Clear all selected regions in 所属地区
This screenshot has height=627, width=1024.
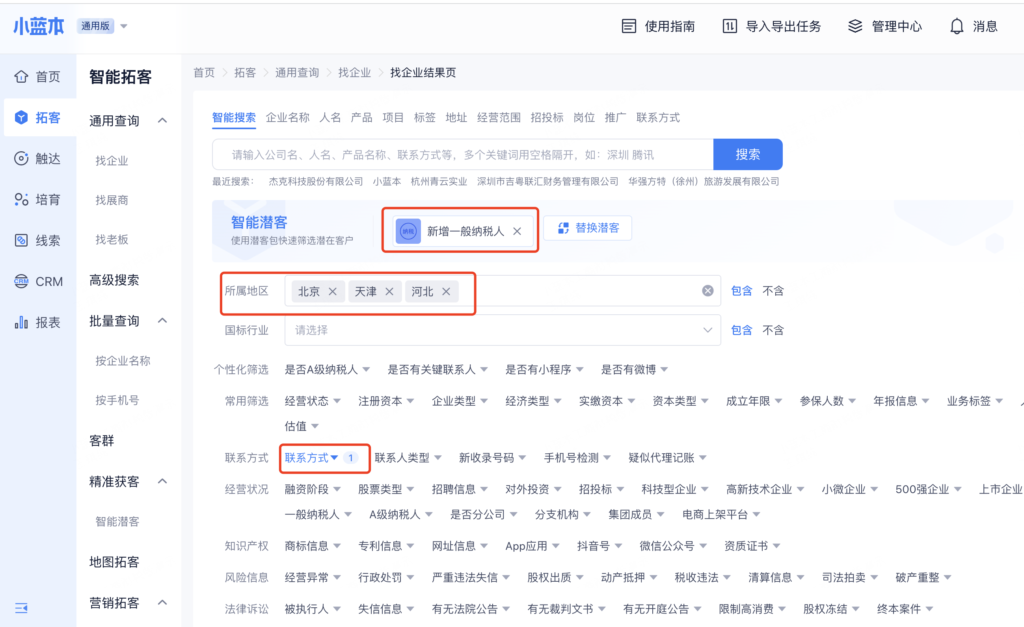pyautogui.click(x=707, y=291)
